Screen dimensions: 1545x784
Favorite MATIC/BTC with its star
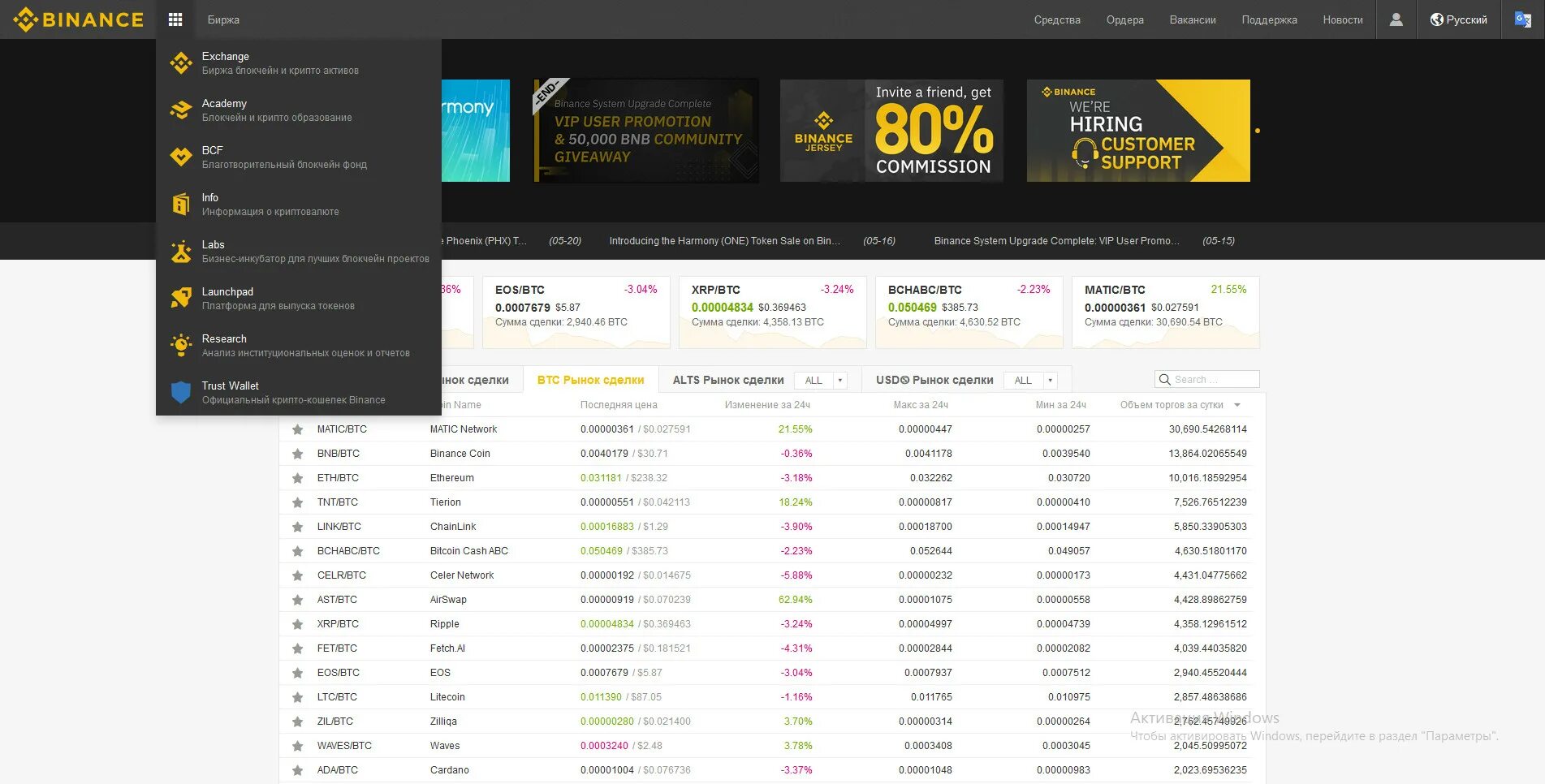click(298, 429)
